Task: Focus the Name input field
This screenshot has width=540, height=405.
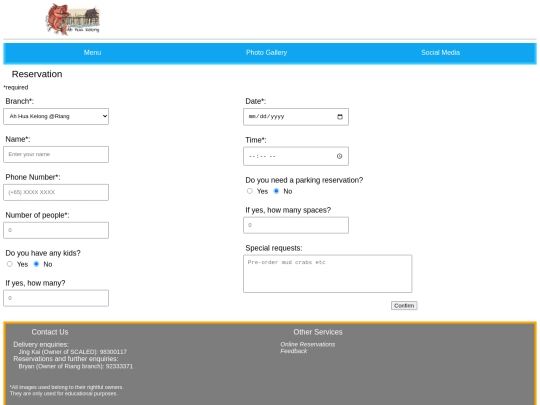Action: coord(56,154)
